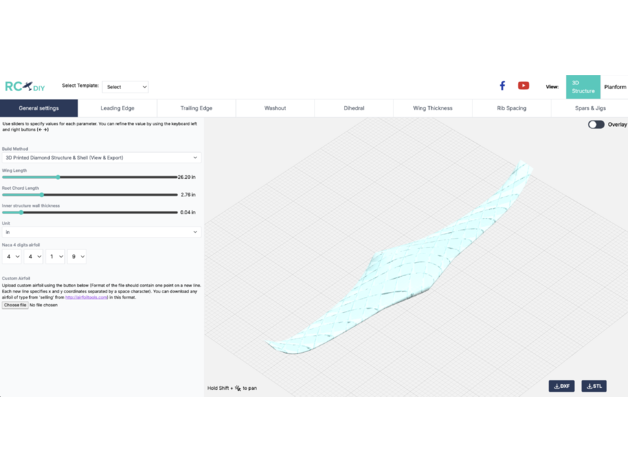Viewport: 628px width, 472px height.
Task: Switch to the Leading Edge tab
Action: (x=117, y=108)
